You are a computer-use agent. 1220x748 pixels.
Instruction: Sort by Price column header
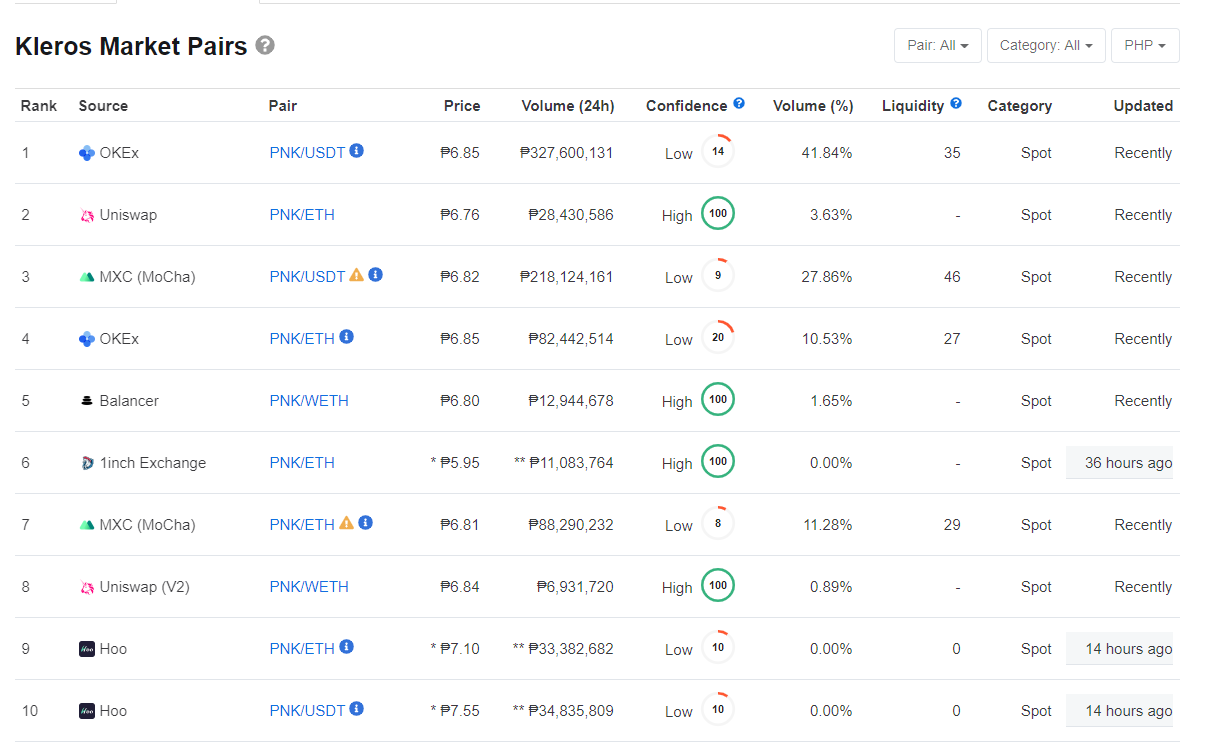click(x=462, y=106)
